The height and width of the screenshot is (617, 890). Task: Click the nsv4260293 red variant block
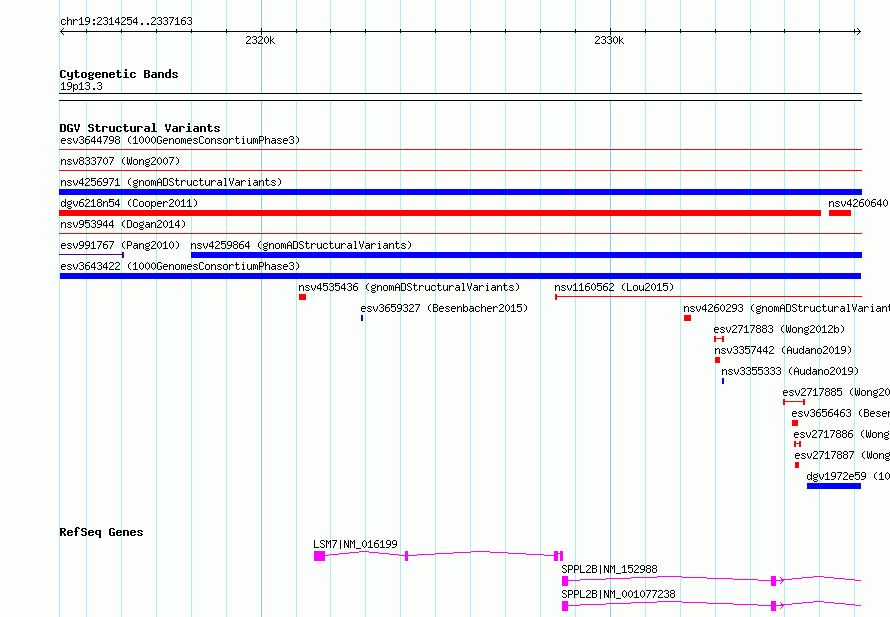tap(687, 318)
